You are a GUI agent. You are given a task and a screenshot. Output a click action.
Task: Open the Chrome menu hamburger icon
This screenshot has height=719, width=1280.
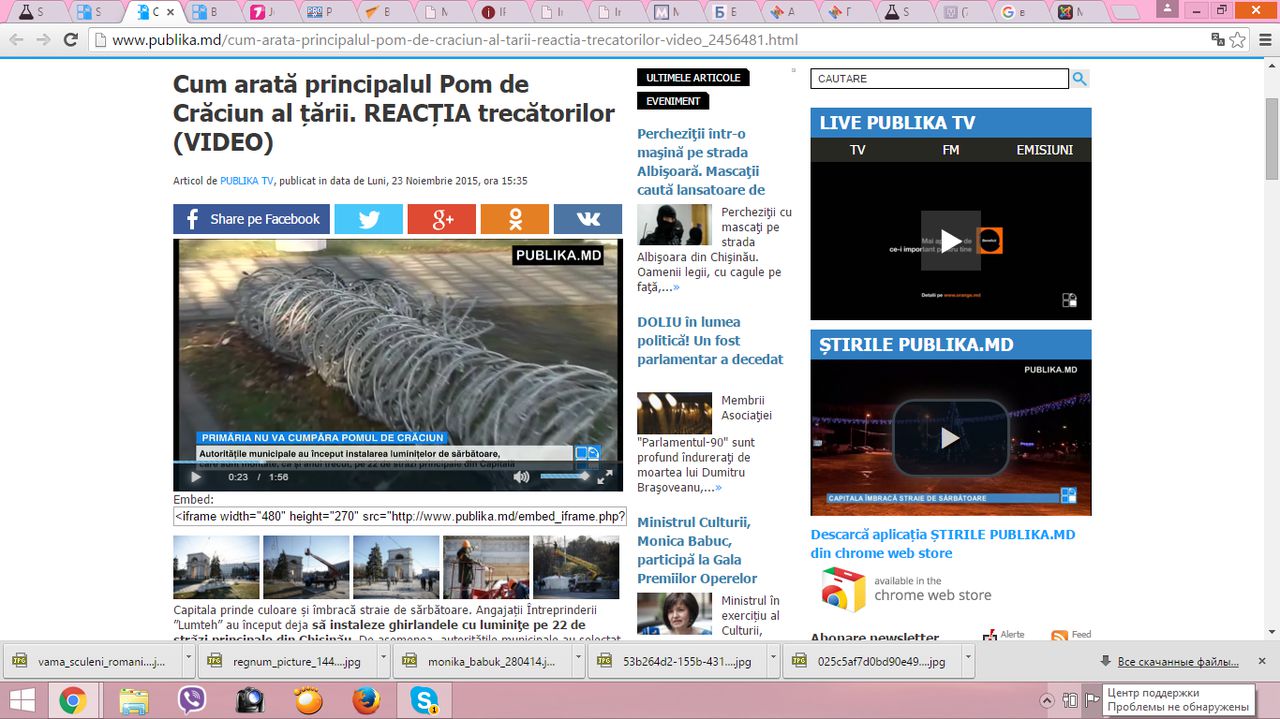pos(1264,40)
